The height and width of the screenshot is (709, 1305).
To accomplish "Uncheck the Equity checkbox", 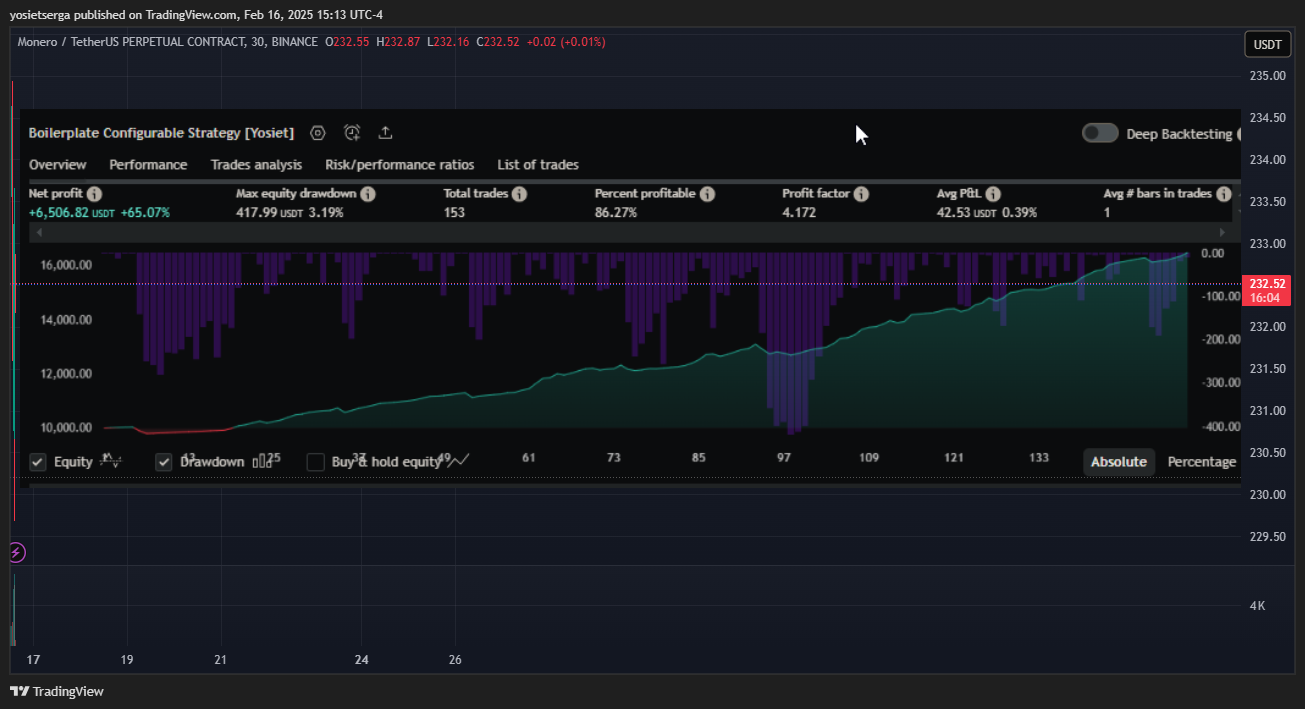I will click(38, 462).
